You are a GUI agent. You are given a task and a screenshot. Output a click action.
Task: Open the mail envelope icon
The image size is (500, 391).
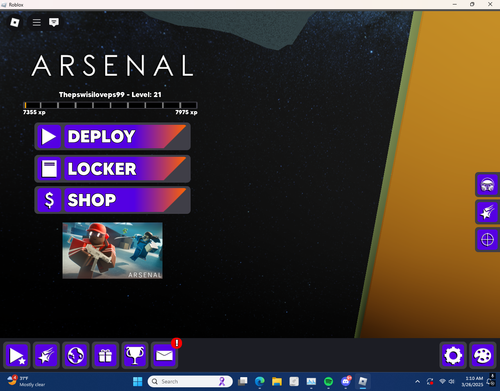pos(164,355)
